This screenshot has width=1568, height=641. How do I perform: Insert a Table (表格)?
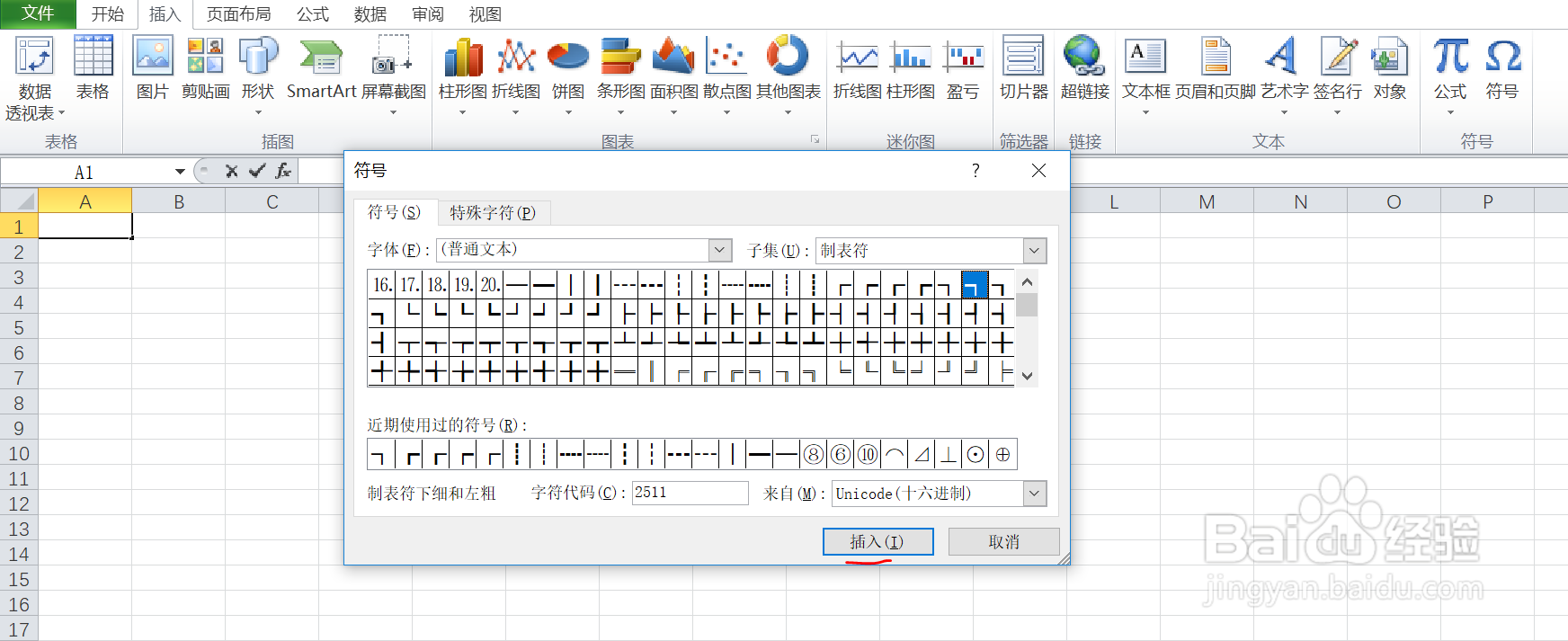93,68
